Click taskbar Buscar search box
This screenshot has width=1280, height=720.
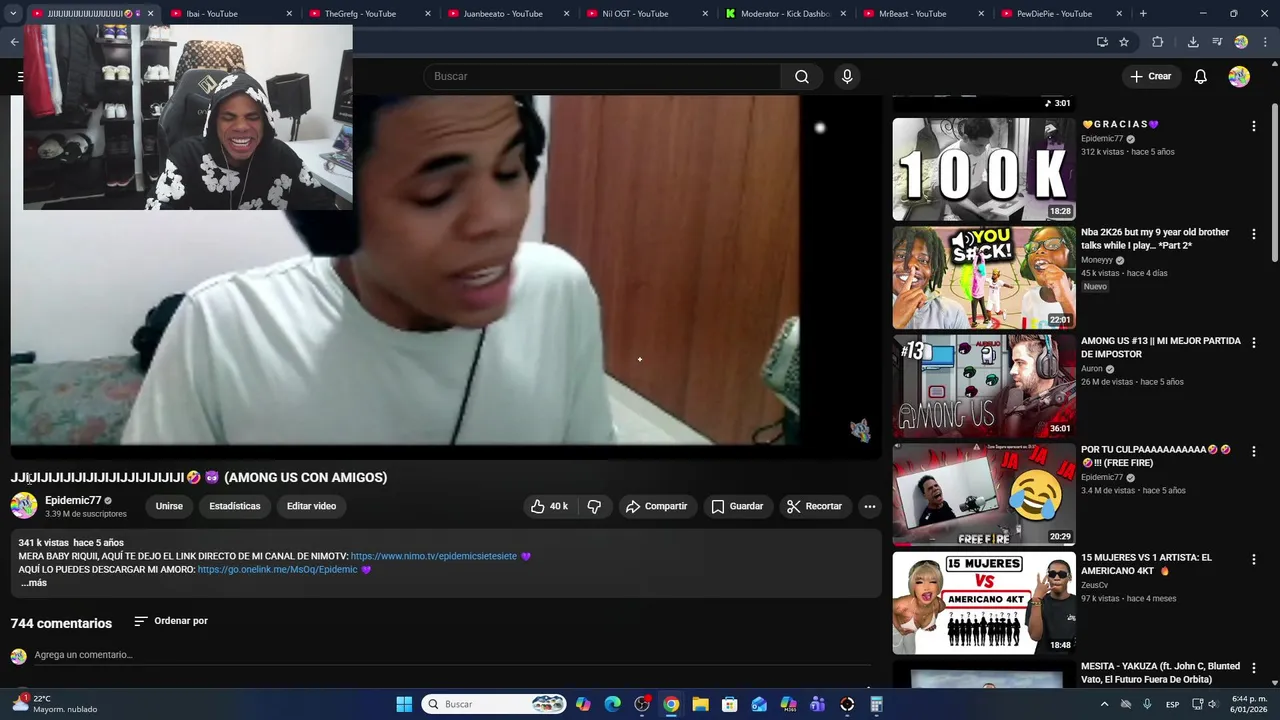(x=494, y=704)
